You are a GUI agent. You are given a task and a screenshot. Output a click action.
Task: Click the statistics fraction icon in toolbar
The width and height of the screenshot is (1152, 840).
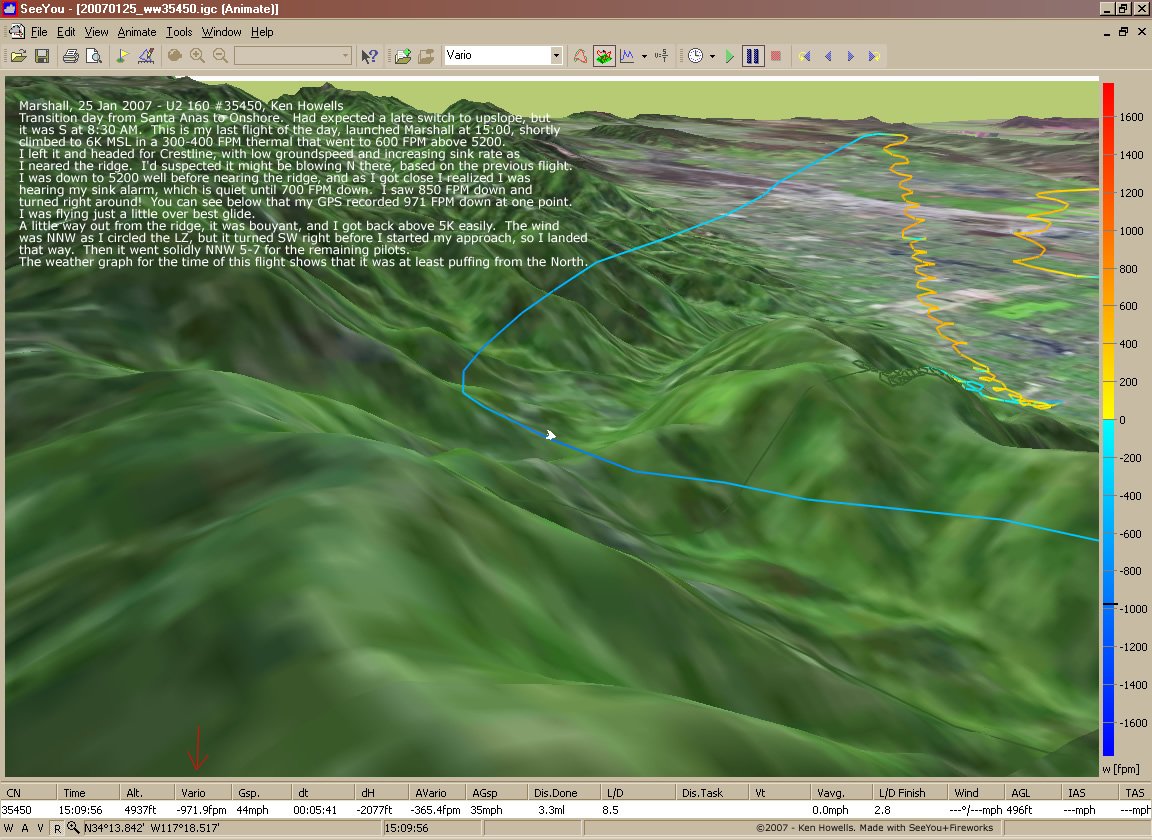[x=660, y=56]
